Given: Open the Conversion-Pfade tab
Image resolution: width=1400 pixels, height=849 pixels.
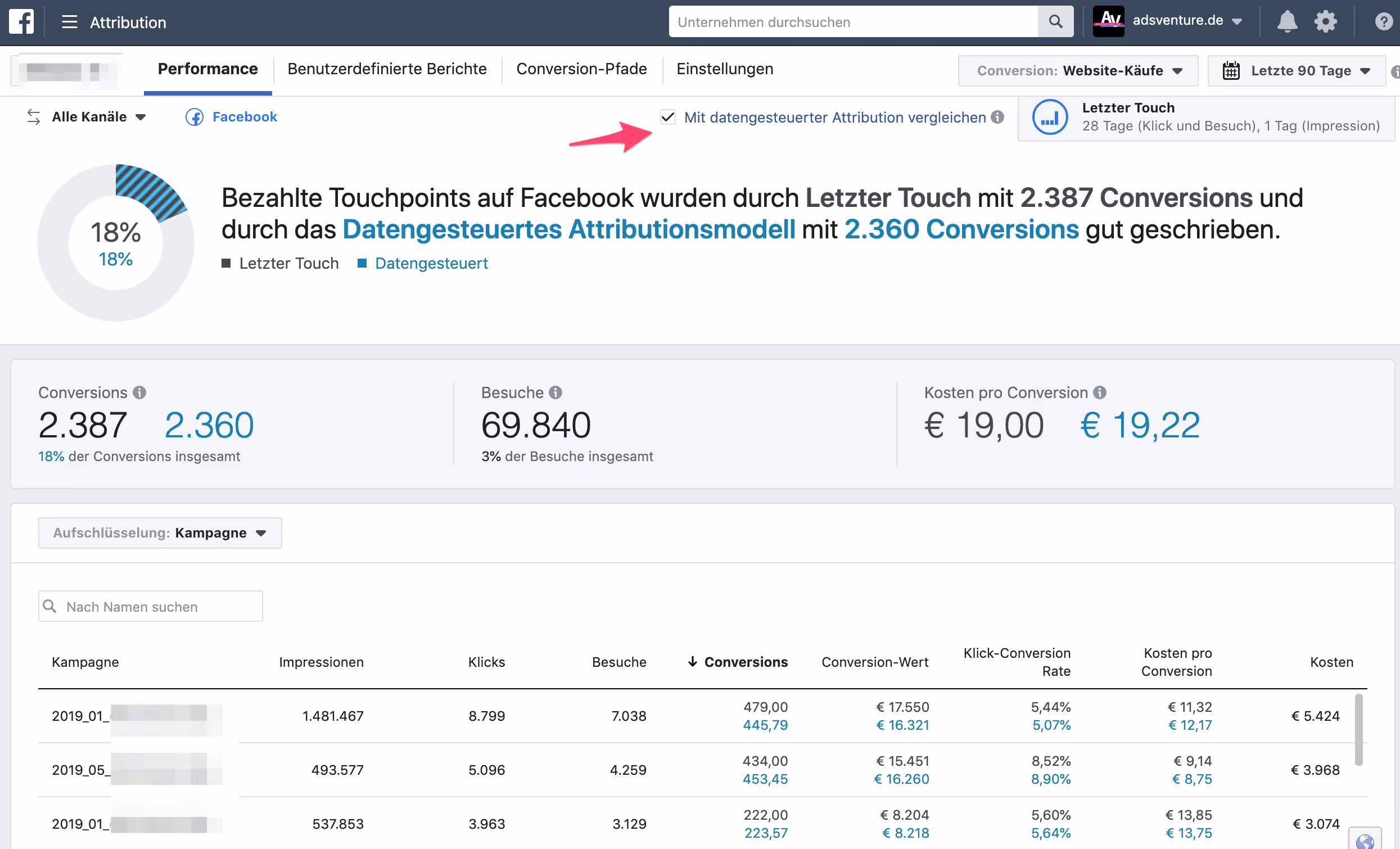Looking at the screenshot, I should point(581,69).
